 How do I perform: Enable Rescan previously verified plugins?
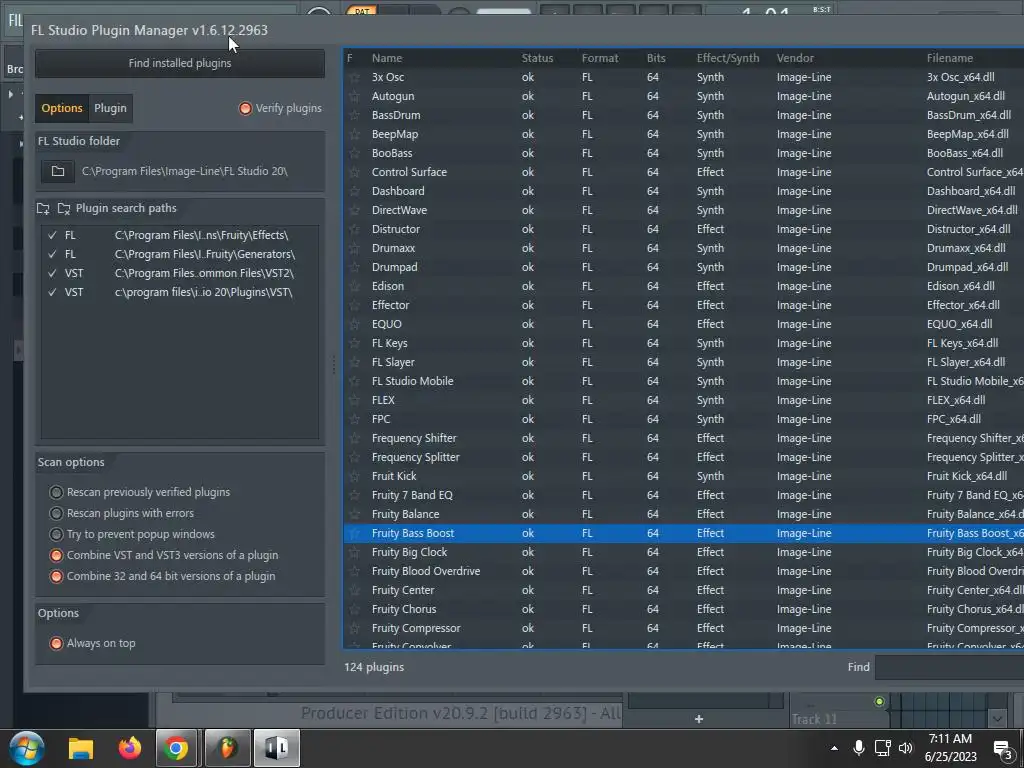pyautogui.click(x=140, y=492)
